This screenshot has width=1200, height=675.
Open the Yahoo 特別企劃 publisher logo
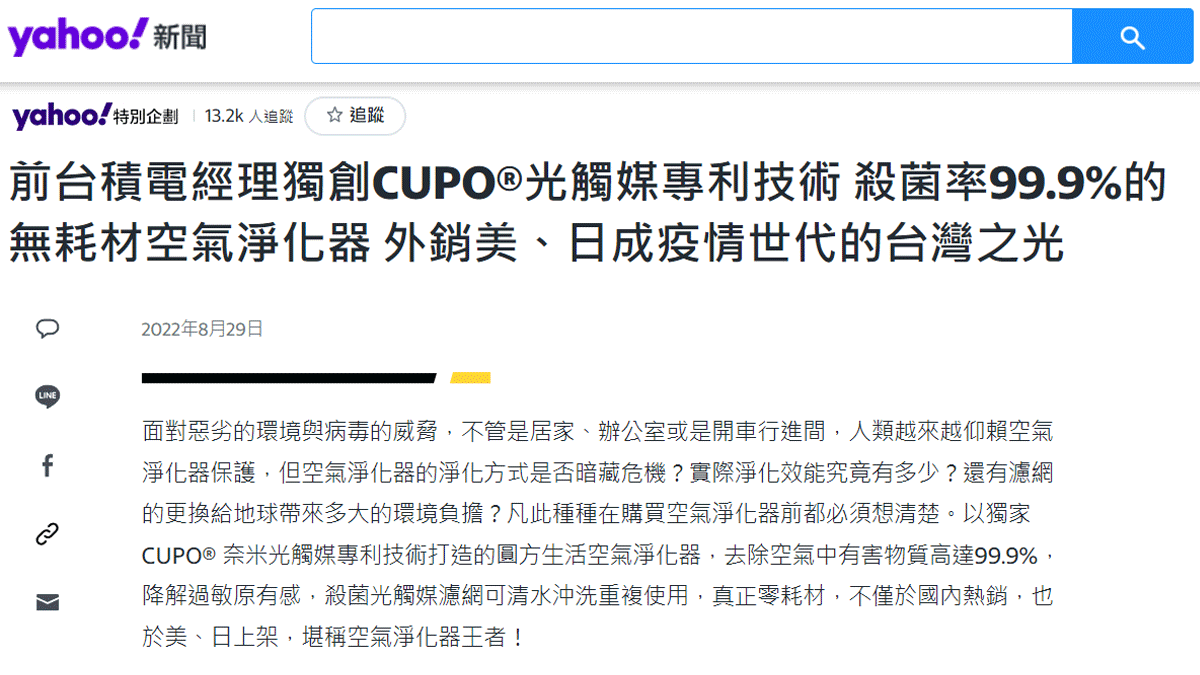(95, 116)
